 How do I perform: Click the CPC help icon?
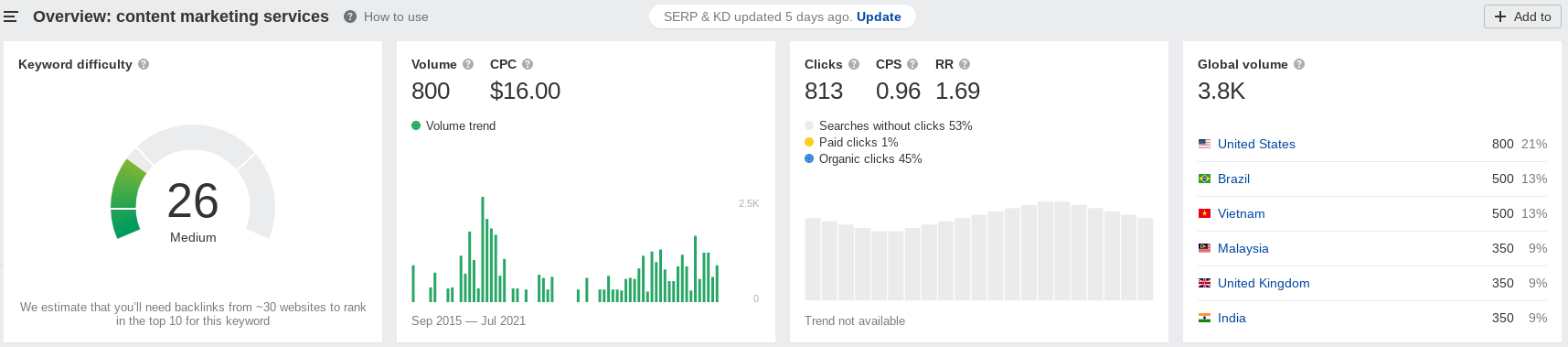(x=528, y=64)
